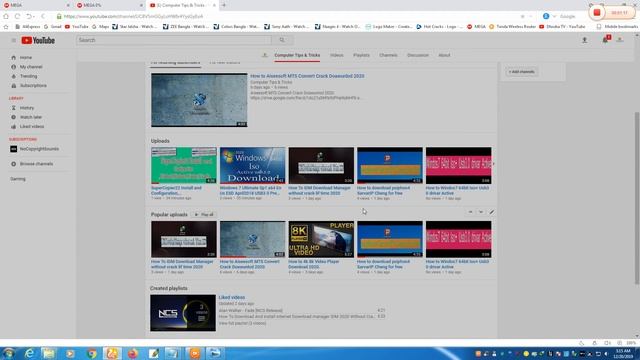This screenshot has height=360, width=640.
Task: Open a new browser tab
Action: click(x=224, y=5)
